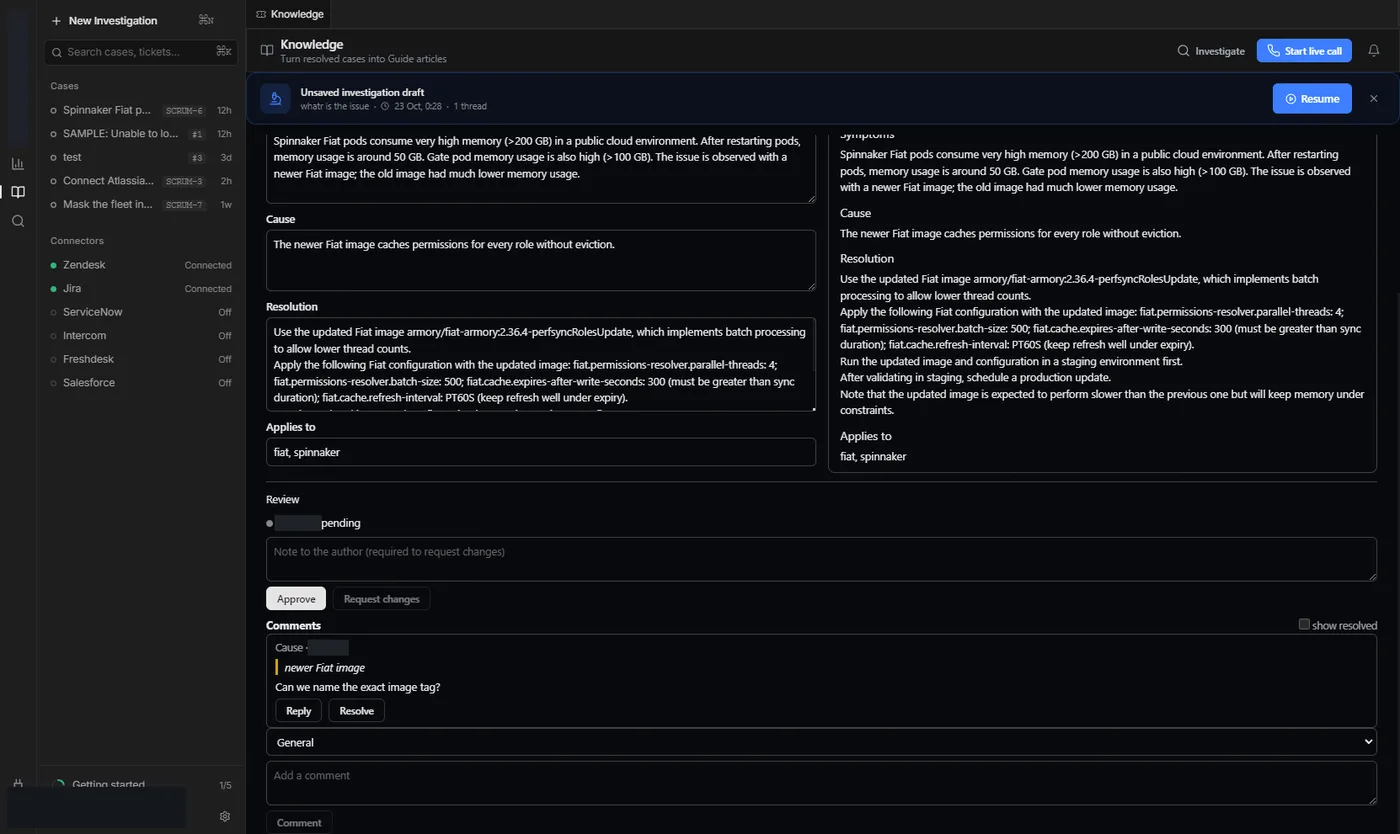
Task: Click the bell notifications icon
Action: (x=1374, y=50)
